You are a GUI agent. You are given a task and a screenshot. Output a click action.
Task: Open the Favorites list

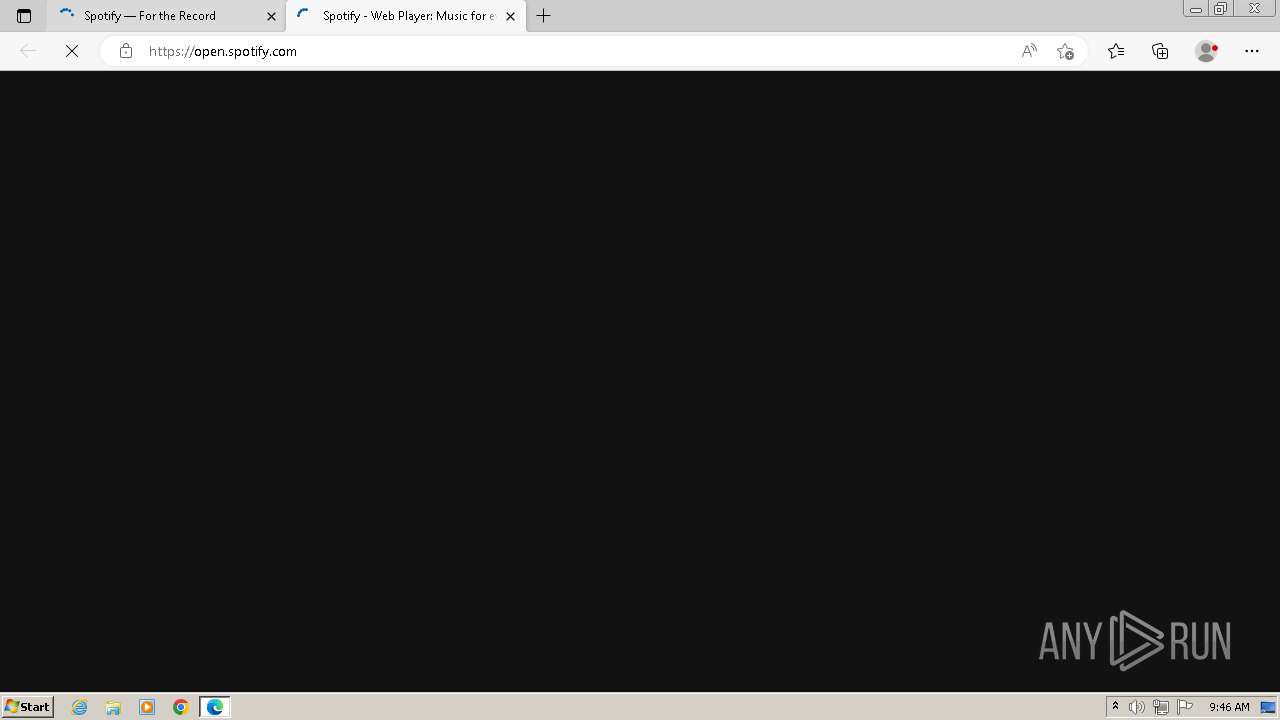(1116, 51)
